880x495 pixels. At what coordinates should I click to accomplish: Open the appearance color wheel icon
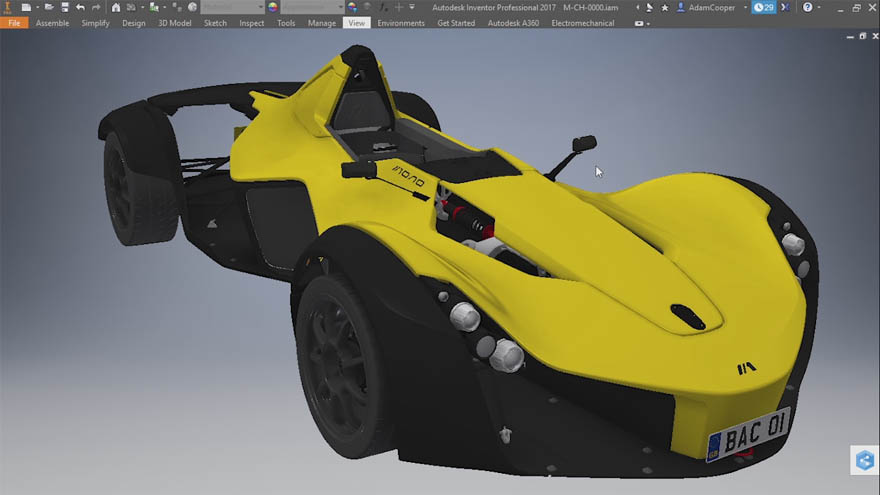tap(273, 7)
